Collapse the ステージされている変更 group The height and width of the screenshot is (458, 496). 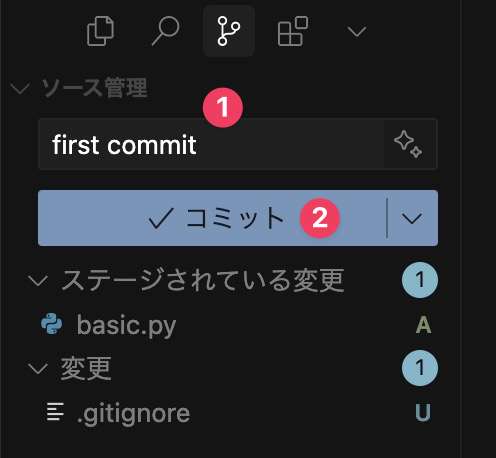click(x=38, y=280)
